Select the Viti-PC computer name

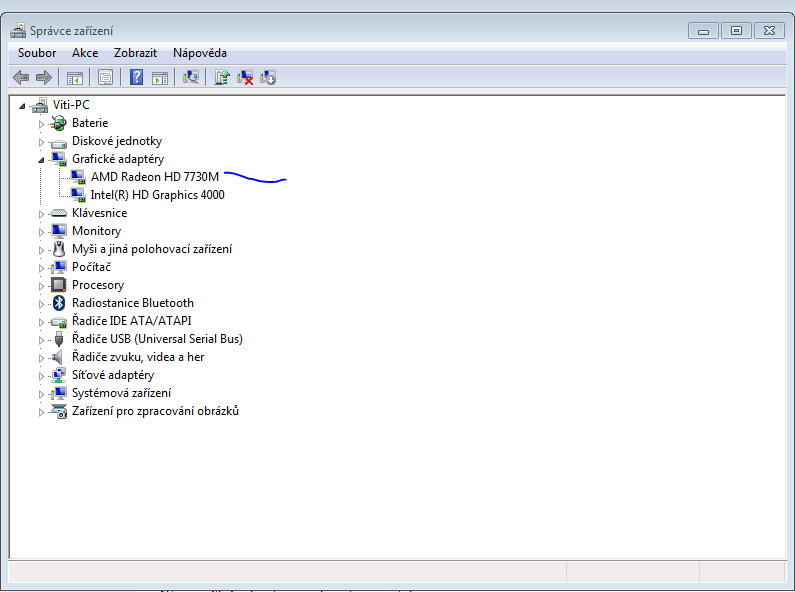[71, 105]
